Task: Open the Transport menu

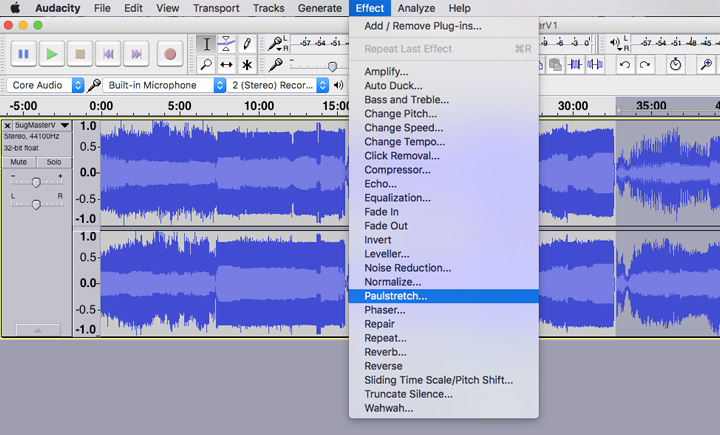Action: point(216,8)
